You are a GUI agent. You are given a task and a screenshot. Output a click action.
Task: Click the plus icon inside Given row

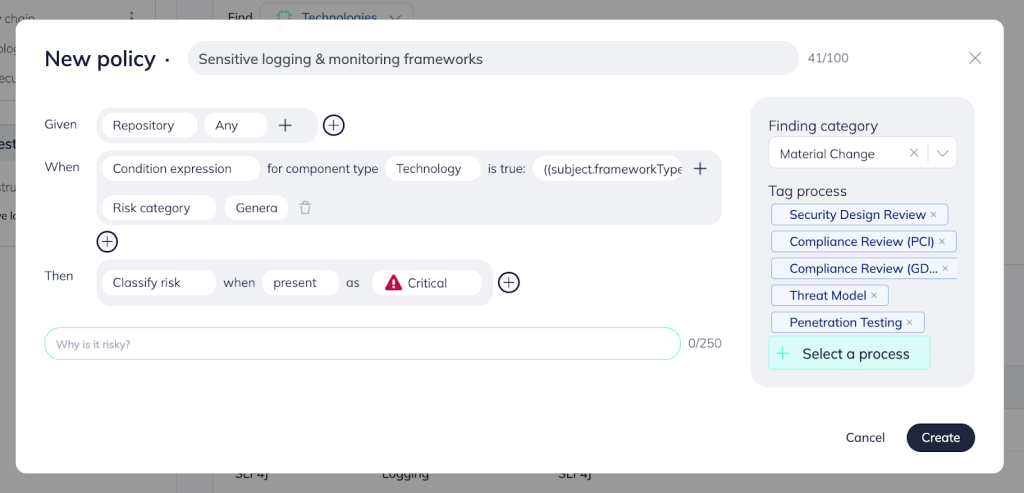pos(285,125)
